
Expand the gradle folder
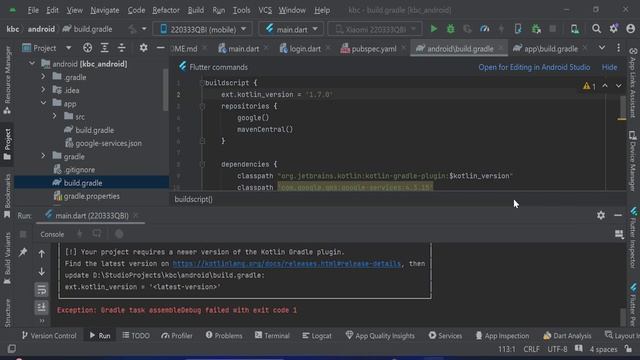point(43,156)
